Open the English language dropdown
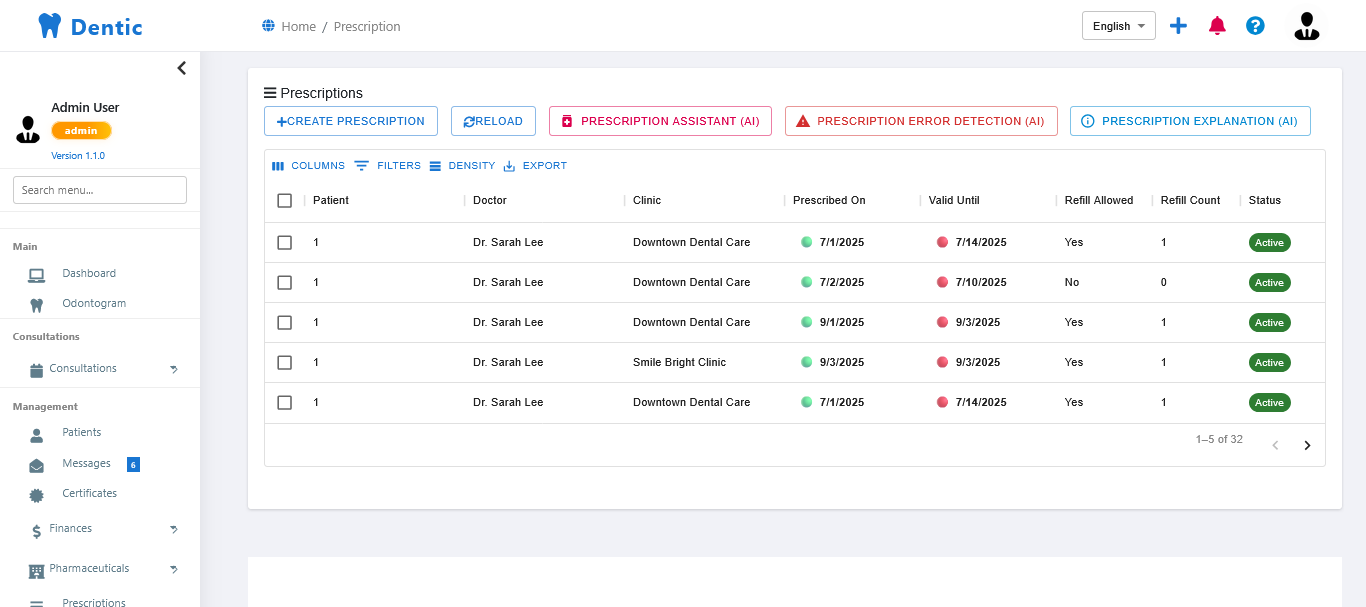Screen dimensions: 1366x607 1118,25
